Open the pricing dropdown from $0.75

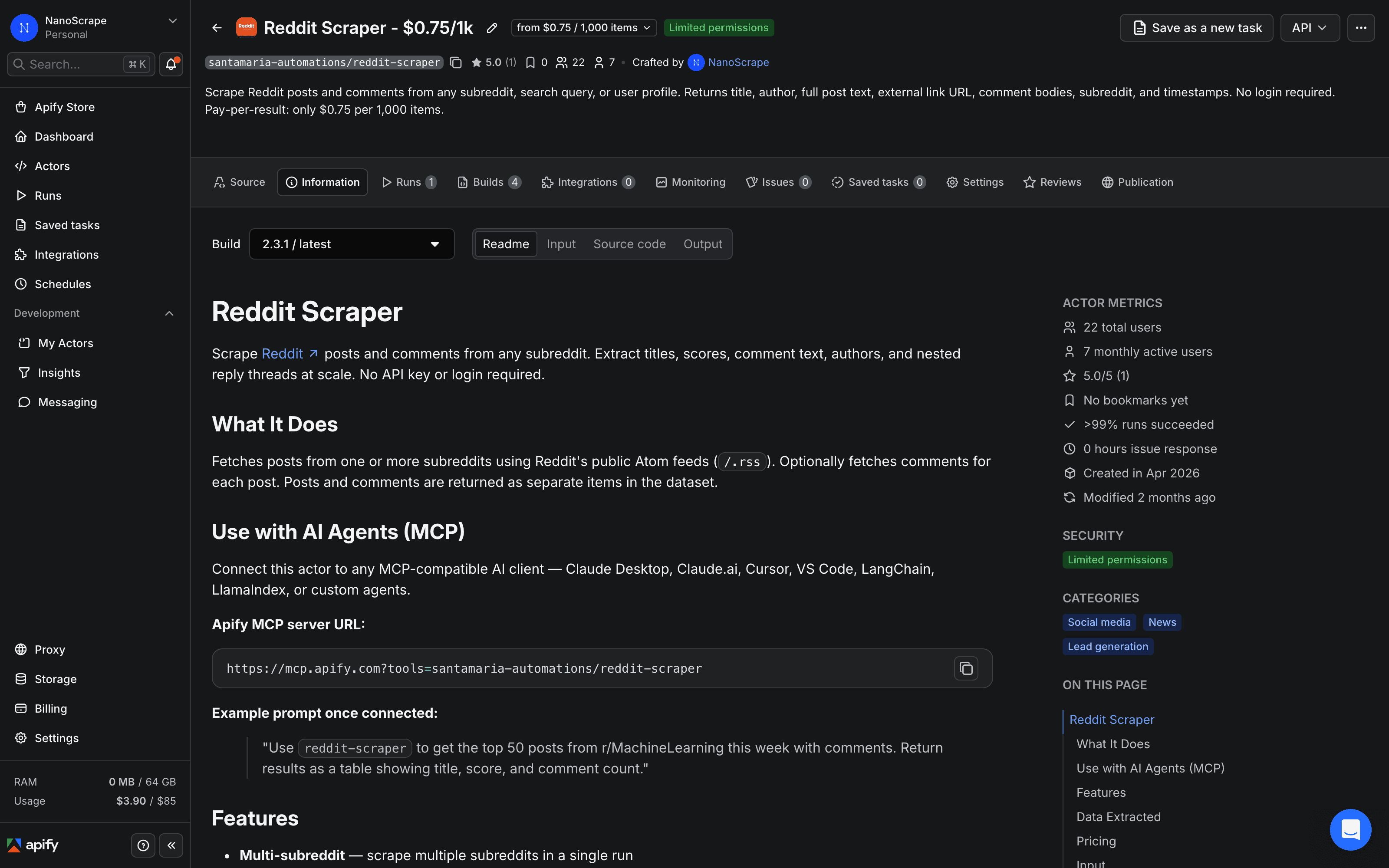[584, 27]
